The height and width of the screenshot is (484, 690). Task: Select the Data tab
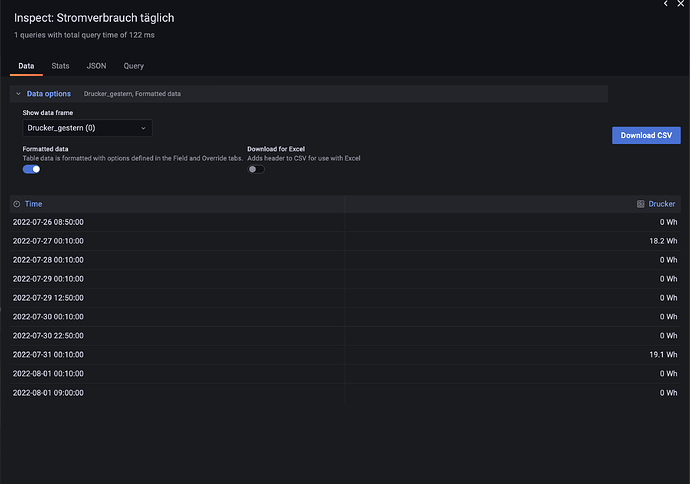pos(26,66)
